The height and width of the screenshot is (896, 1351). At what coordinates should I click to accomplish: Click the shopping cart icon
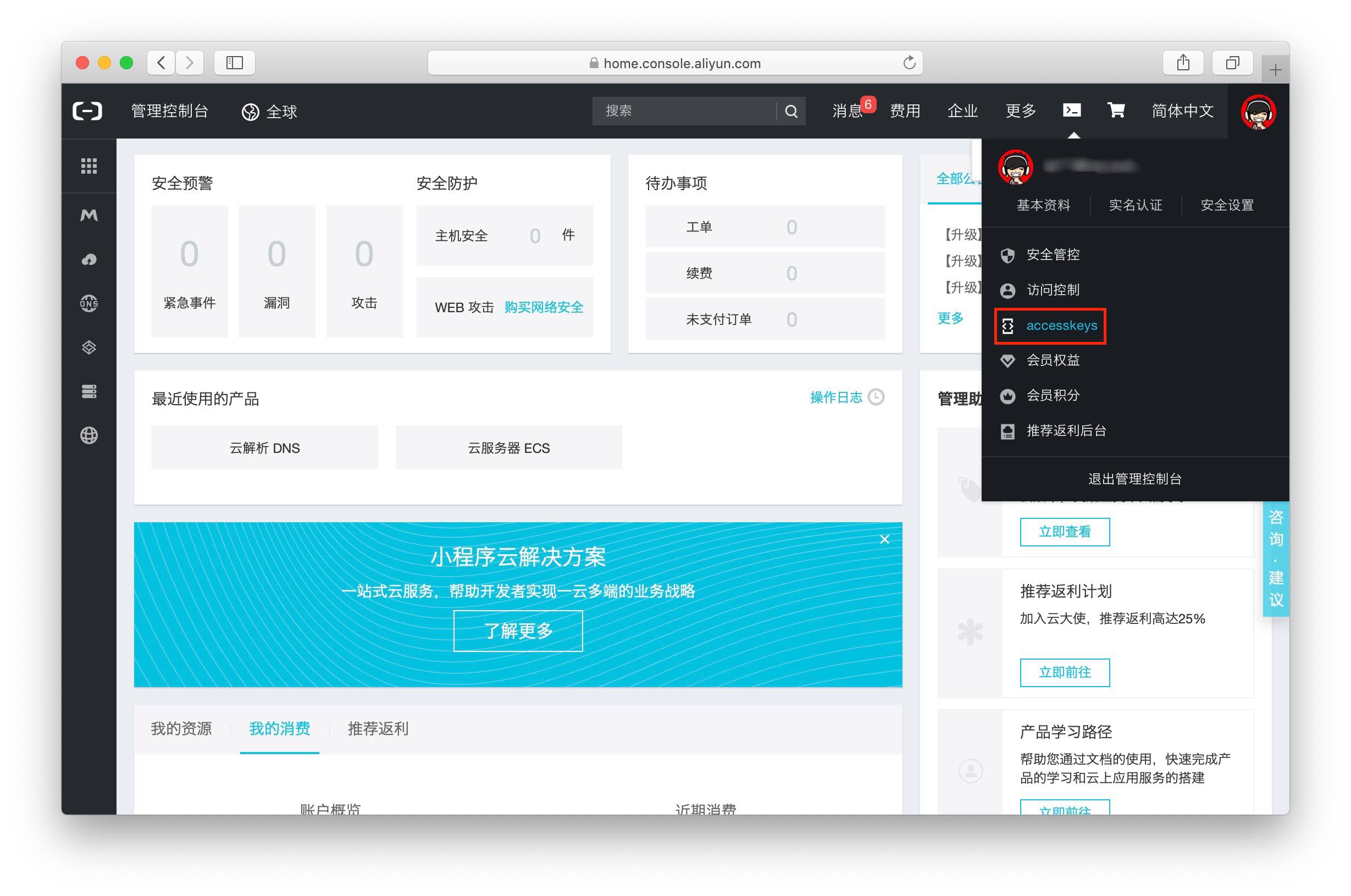pos(1116,110)
